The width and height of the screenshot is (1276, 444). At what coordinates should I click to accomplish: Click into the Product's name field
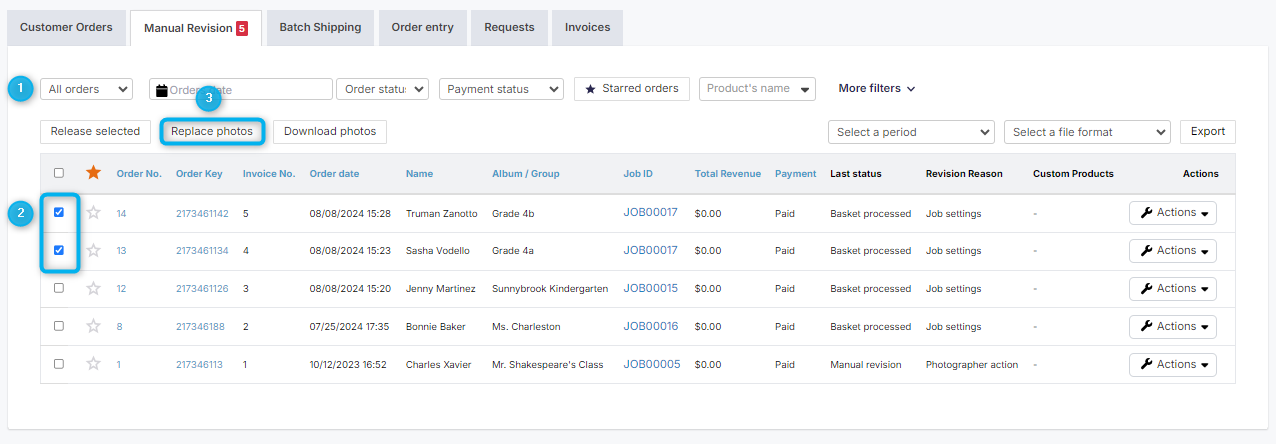pos(757,89)
